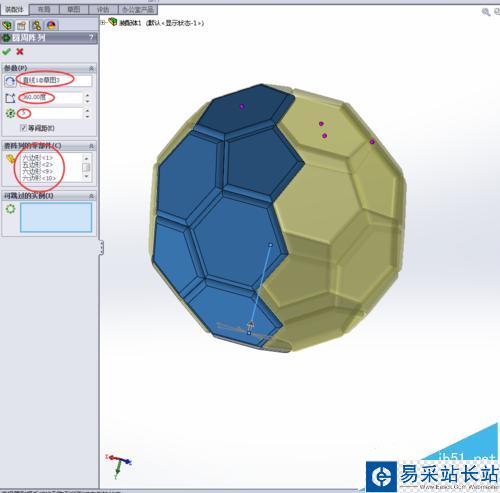500x493 pixels.
Task: Cancel the pattern with red X
Action: (20, 52)
